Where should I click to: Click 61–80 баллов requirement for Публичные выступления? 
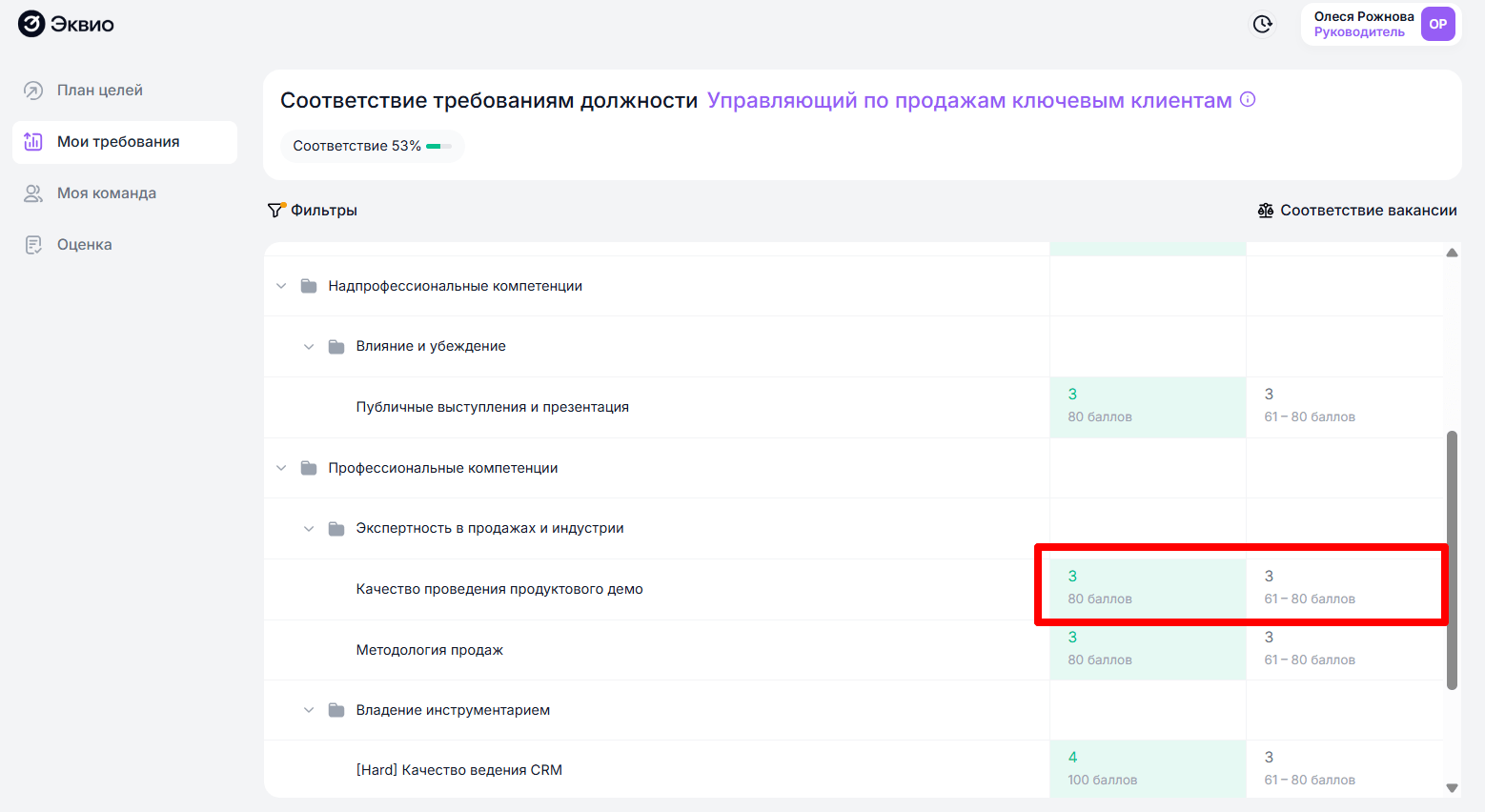(1310, 416)
